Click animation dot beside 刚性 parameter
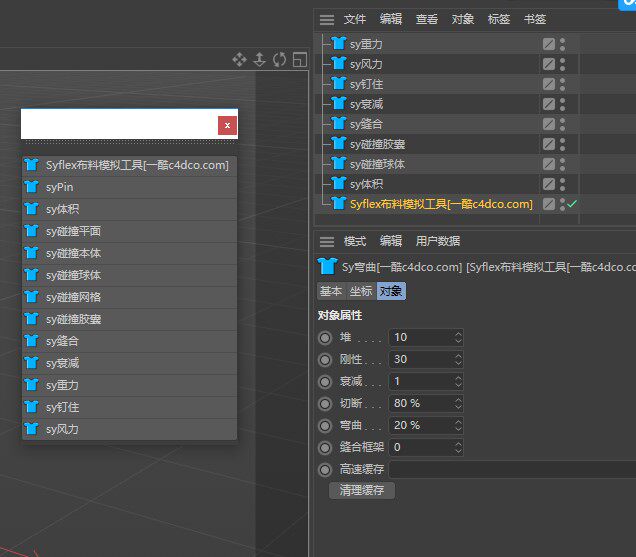Viewport: 636px width, 557px height. click(x=325, y=359)
